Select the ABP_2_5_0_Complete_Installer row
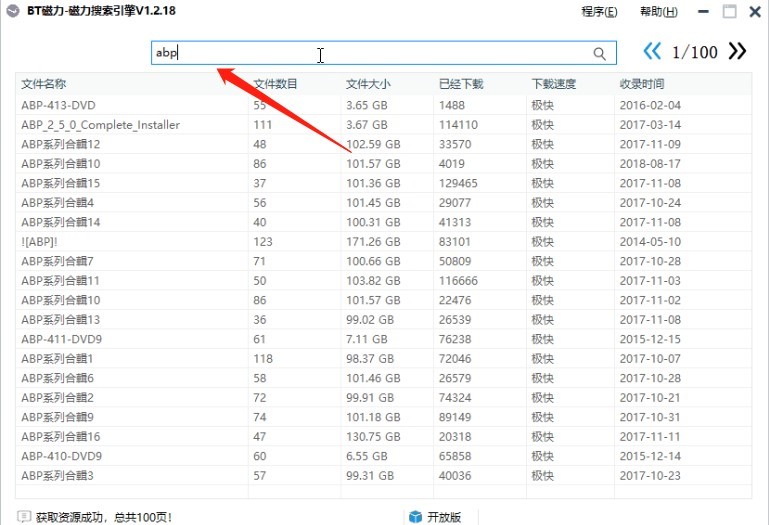The height and width of the screenshot is (525, 769). pyautogui.click(x=384, y=125)
